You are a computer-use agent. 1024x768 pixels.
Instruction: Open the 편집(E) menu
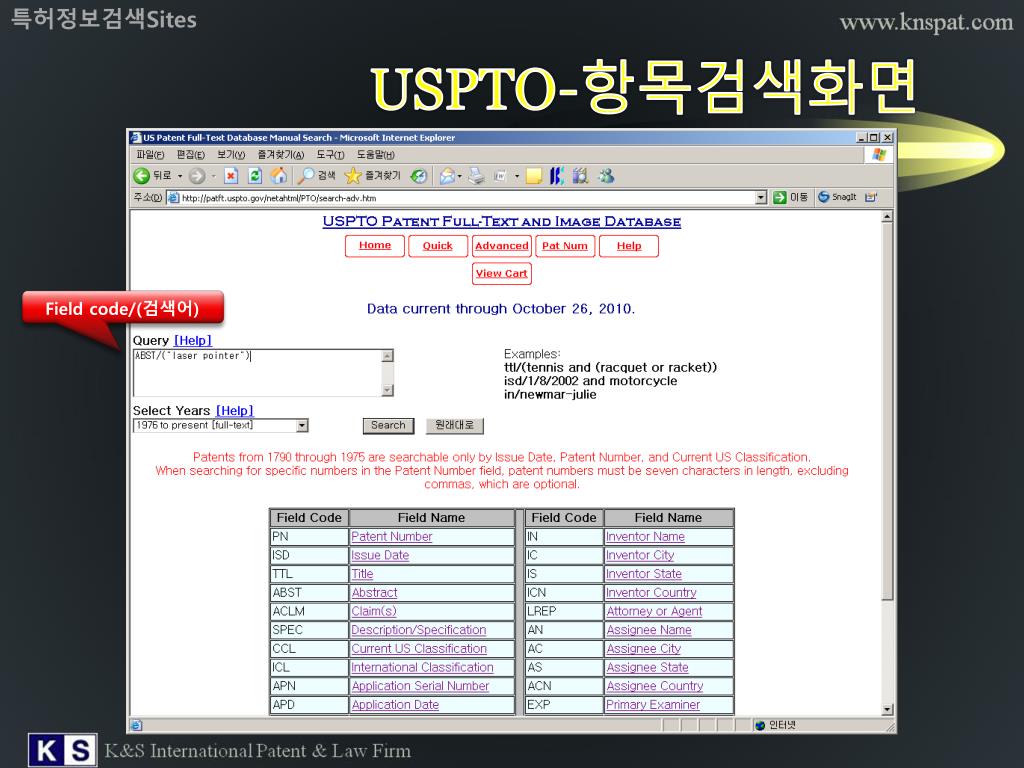pos(191,155)
